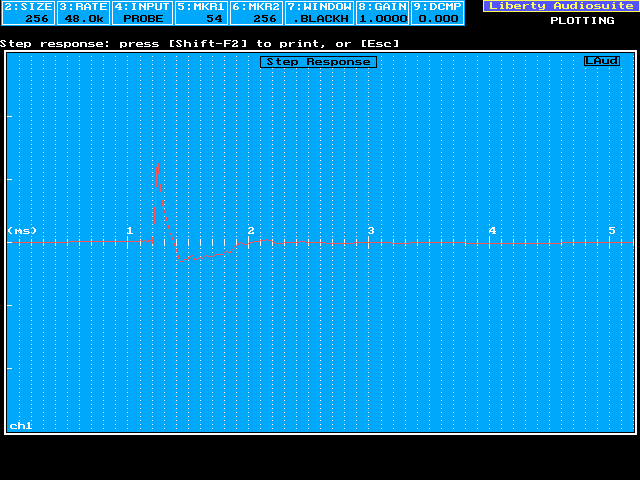Click the 3 ms time axis marker
Image resolution: width=640 pixels, height=480 pixels.
[371, 231]
